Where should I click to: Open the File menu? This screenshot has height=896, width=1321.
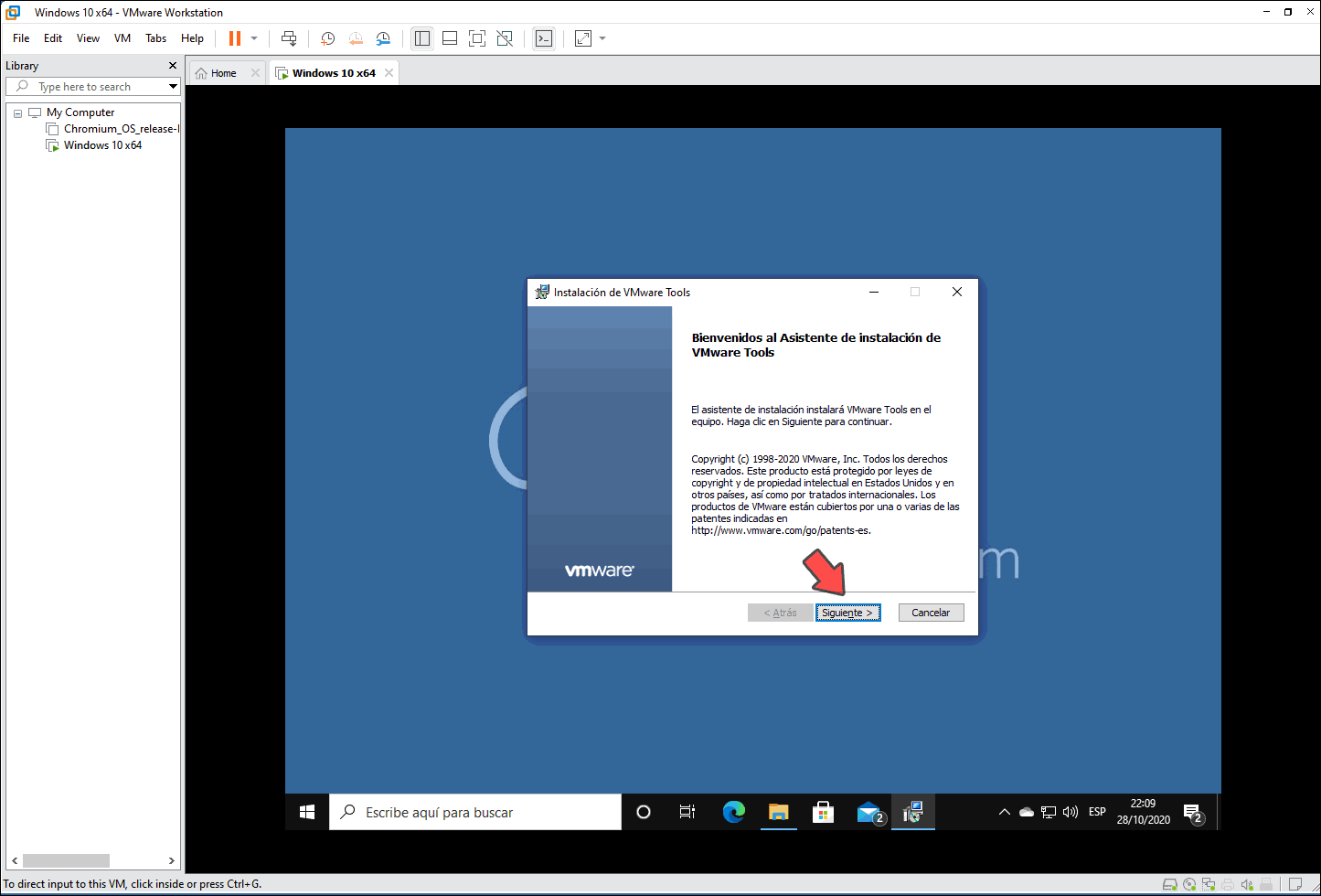[x=21, y=38]
